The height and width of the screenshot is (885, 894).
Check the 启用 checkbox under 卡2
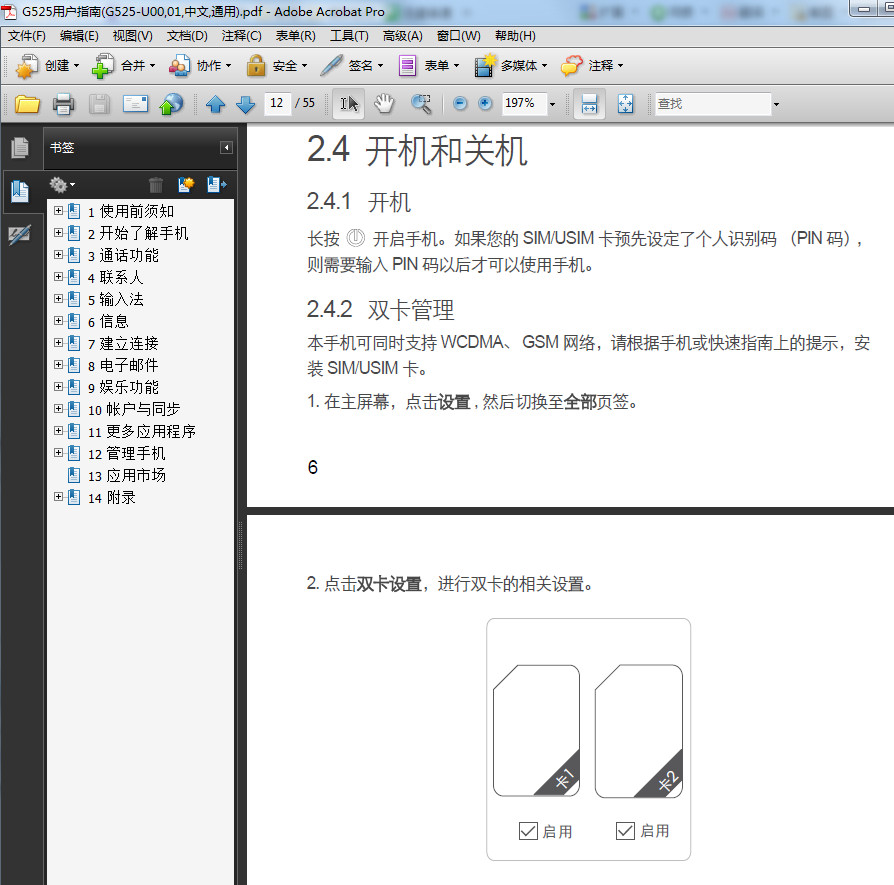(x=623, y=831)
